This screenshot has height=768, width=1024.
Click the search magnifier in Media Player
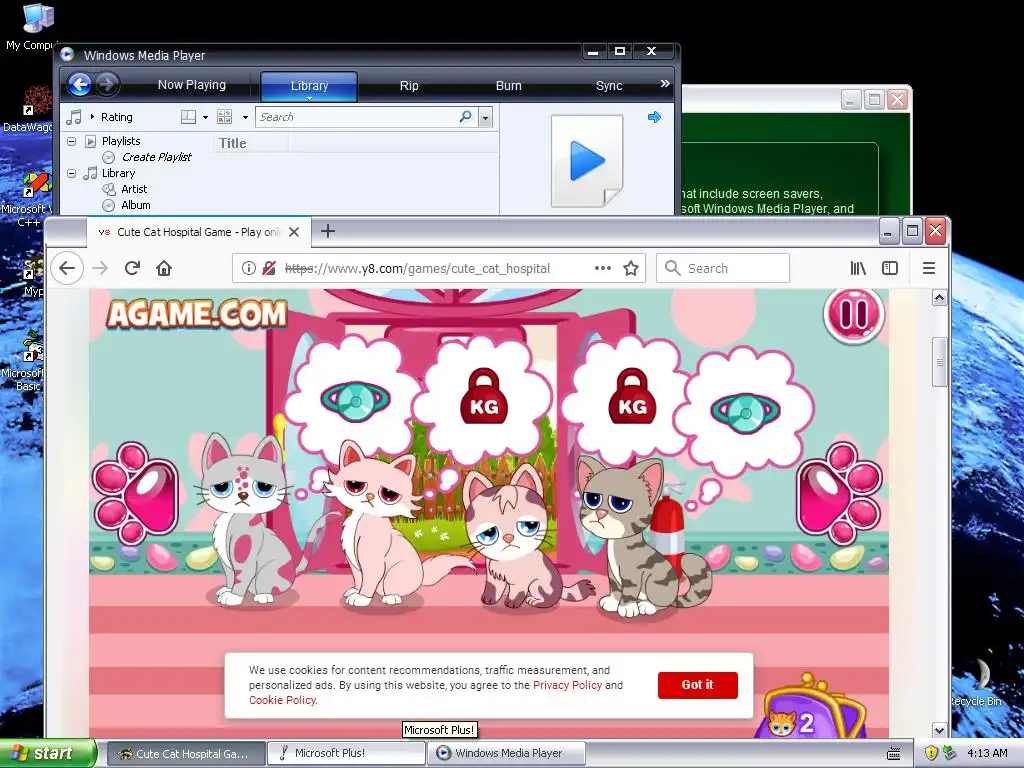pos(466,116)
